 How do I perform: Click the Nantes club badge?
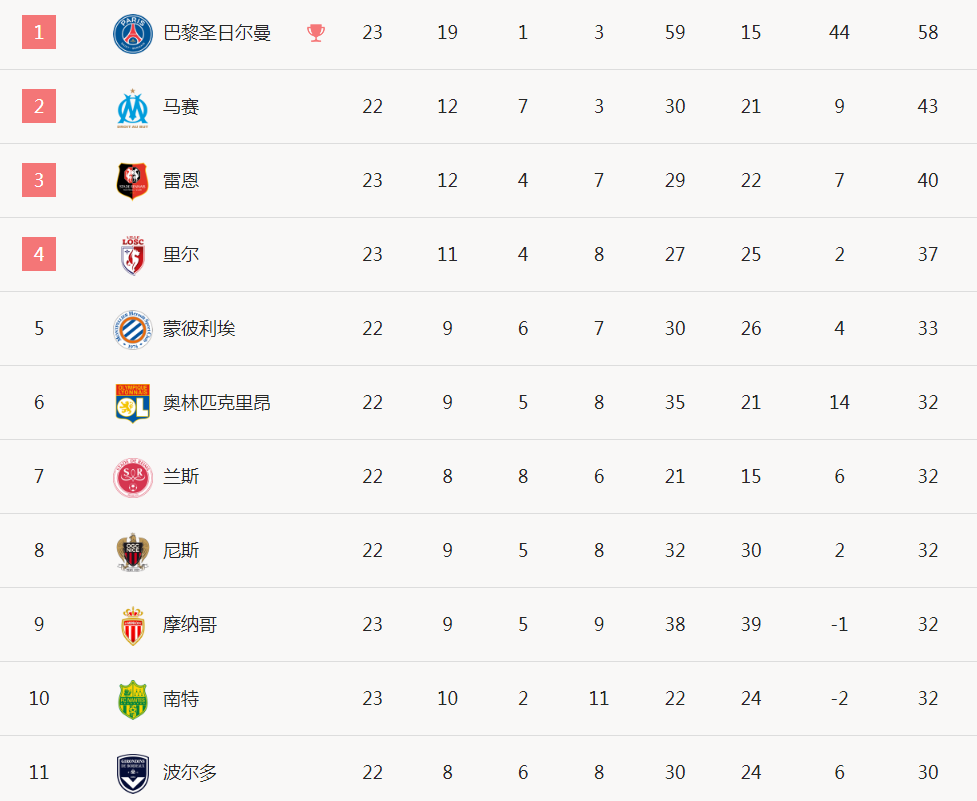pos(132,699)
